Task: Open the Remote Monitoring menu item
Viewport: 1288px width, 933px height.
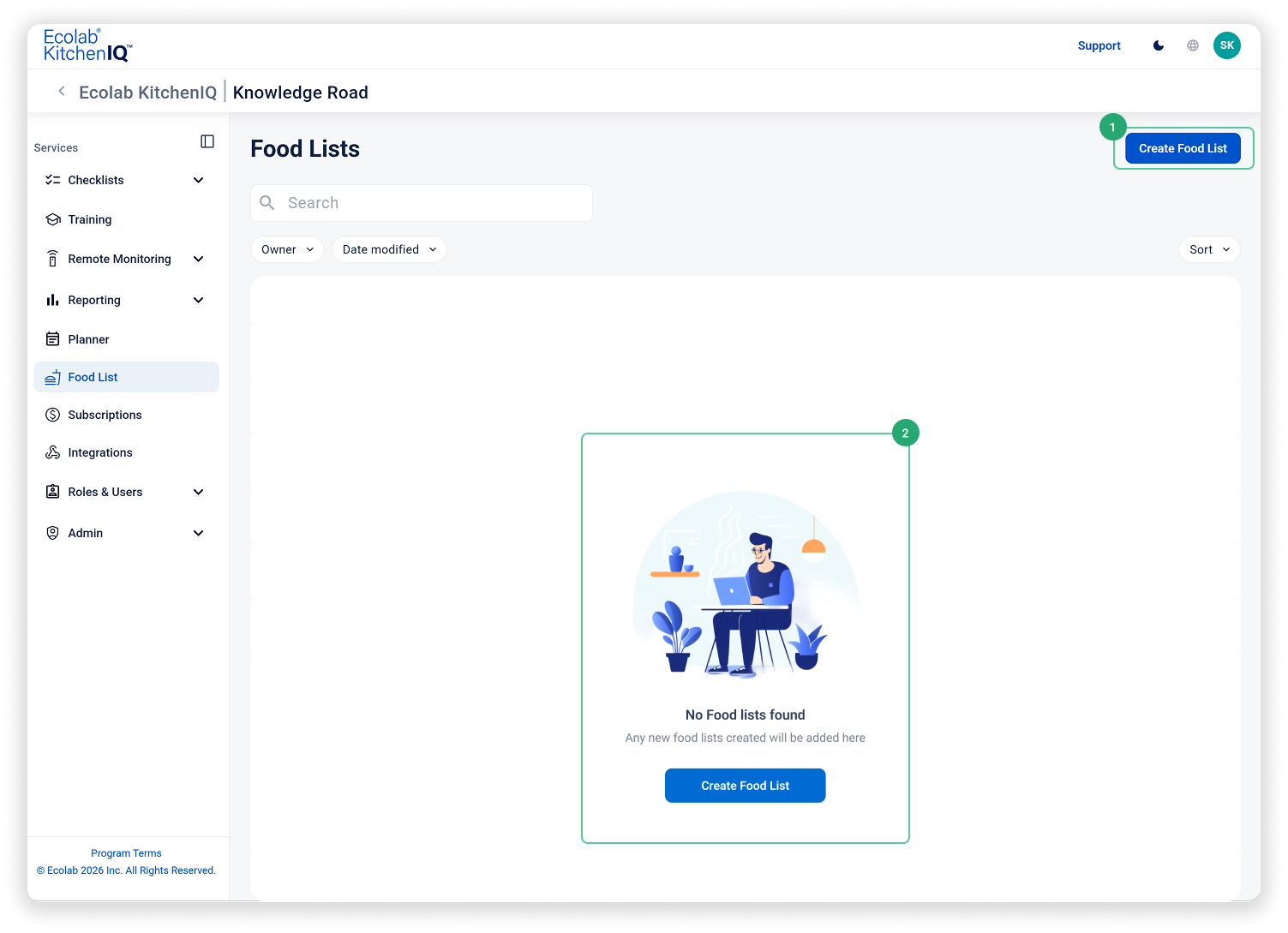Action: 126,259
